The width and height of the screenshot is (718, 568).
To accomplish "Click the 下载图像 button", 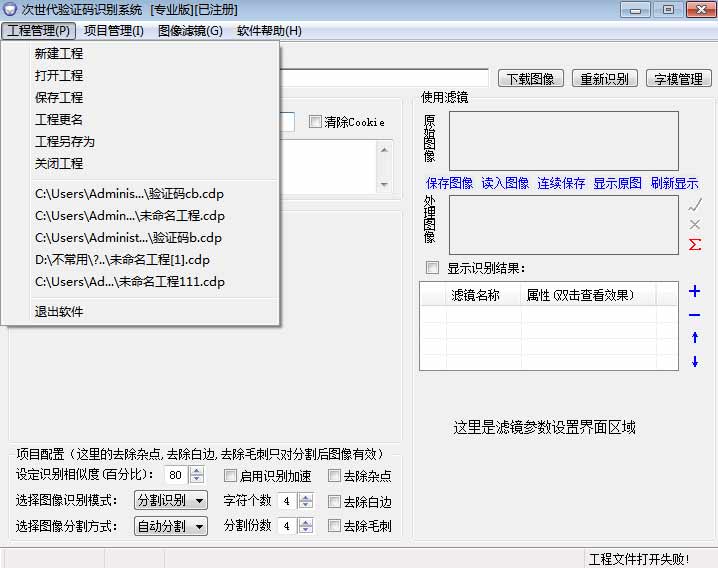I will point(532,79).
